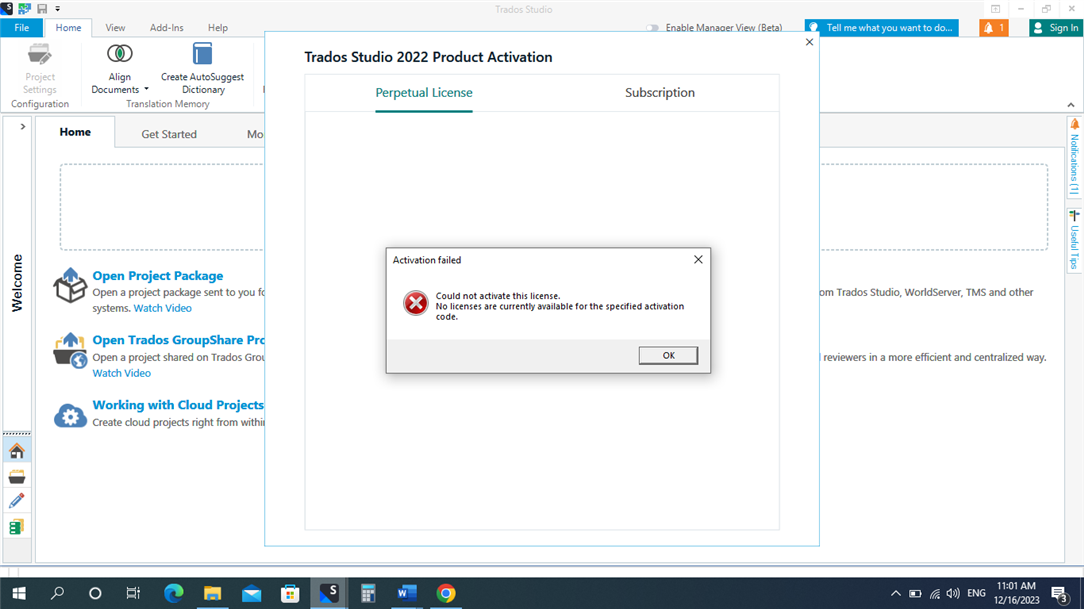Screen dimensions: 1084x609
Task: Expand the Align Documents dropdown arrow
Action: click(x=146, y=89)
